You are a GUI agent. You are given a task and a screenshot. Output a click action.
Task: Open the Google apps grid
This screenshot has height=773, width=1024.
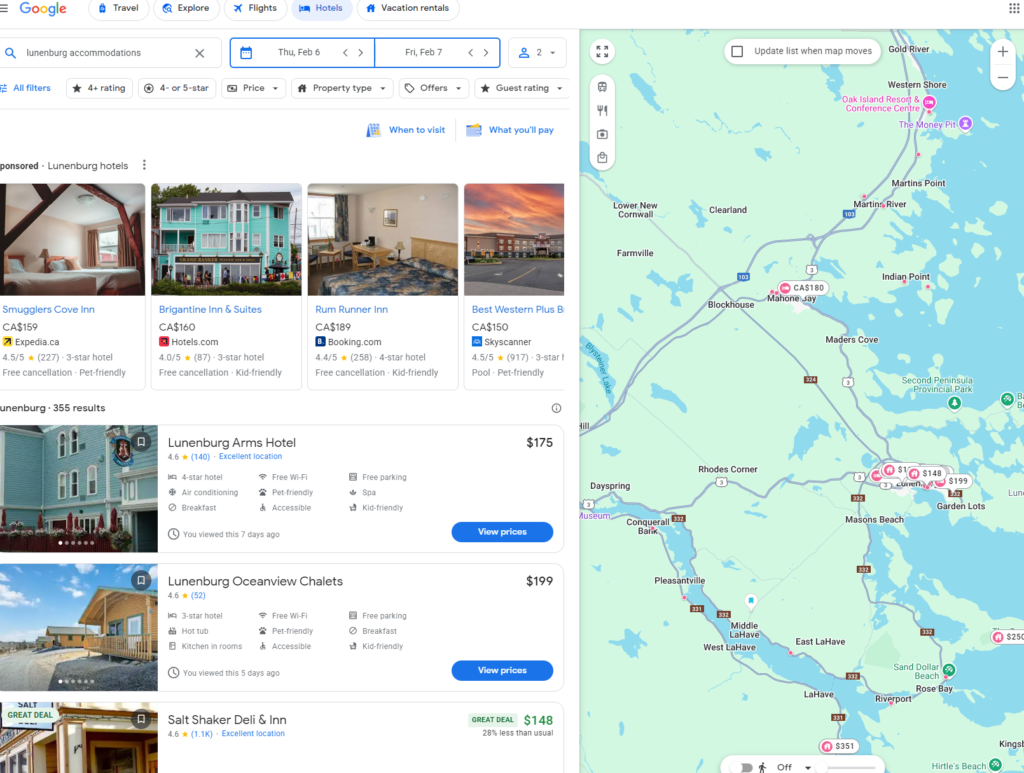[x=1014, y=8]
